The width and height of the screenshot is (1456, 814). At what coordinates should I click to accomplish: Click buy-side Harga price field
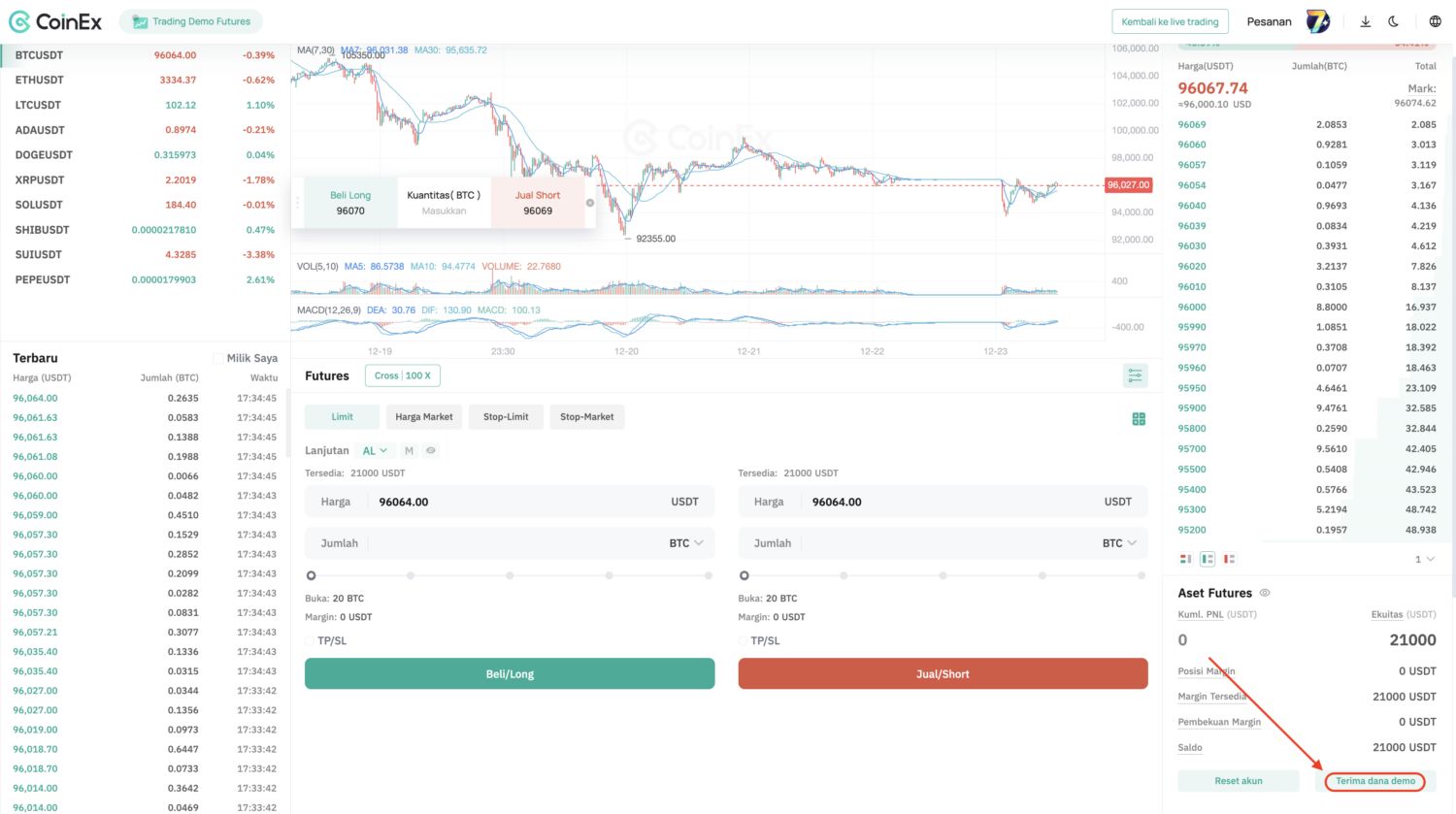510,502
